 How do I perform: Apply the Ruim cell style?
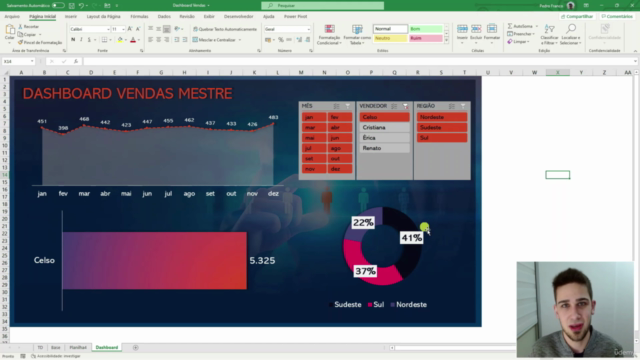[x=426, y=38]
